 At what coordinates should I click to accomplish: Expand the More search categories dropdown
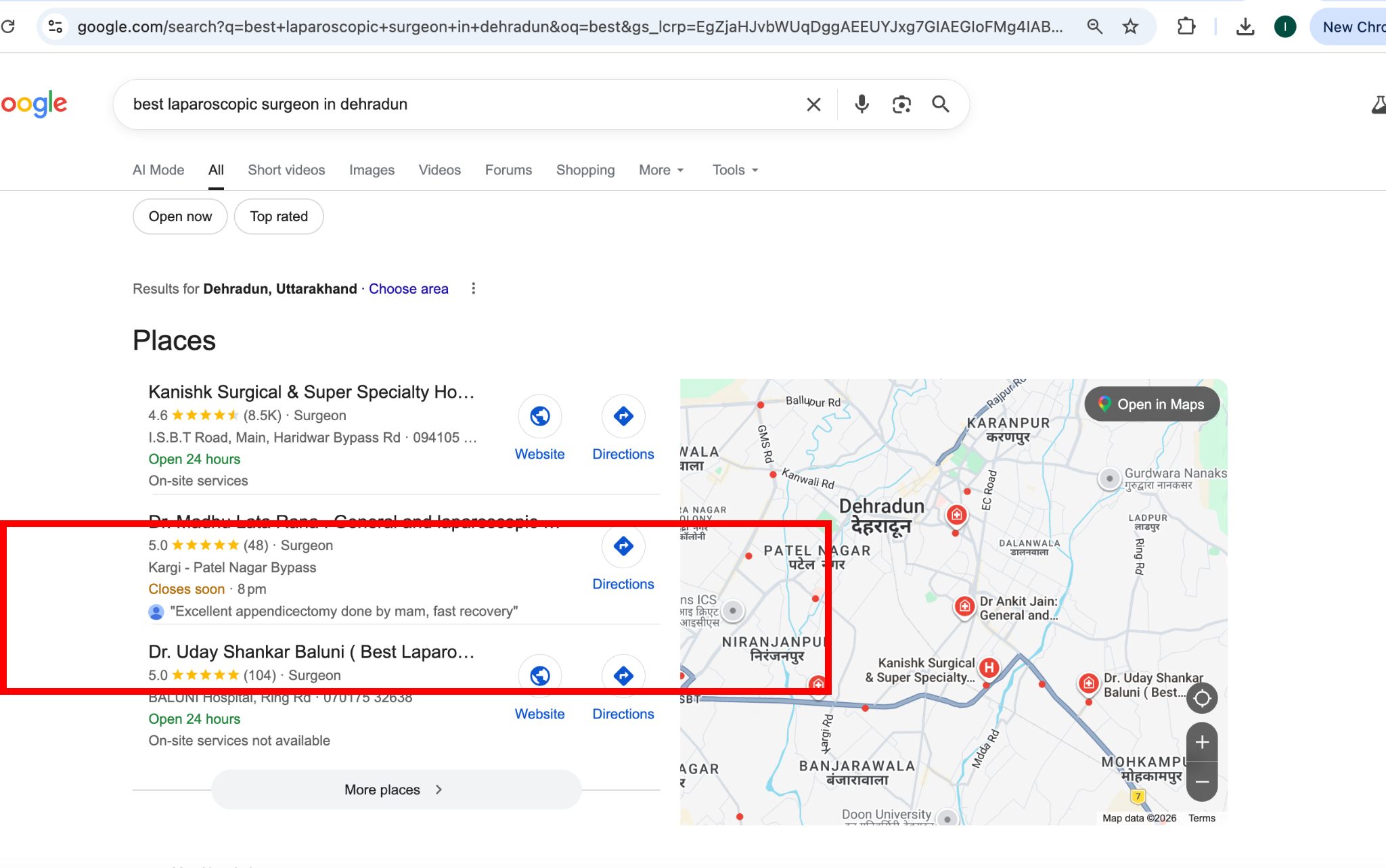click(661, 170)
